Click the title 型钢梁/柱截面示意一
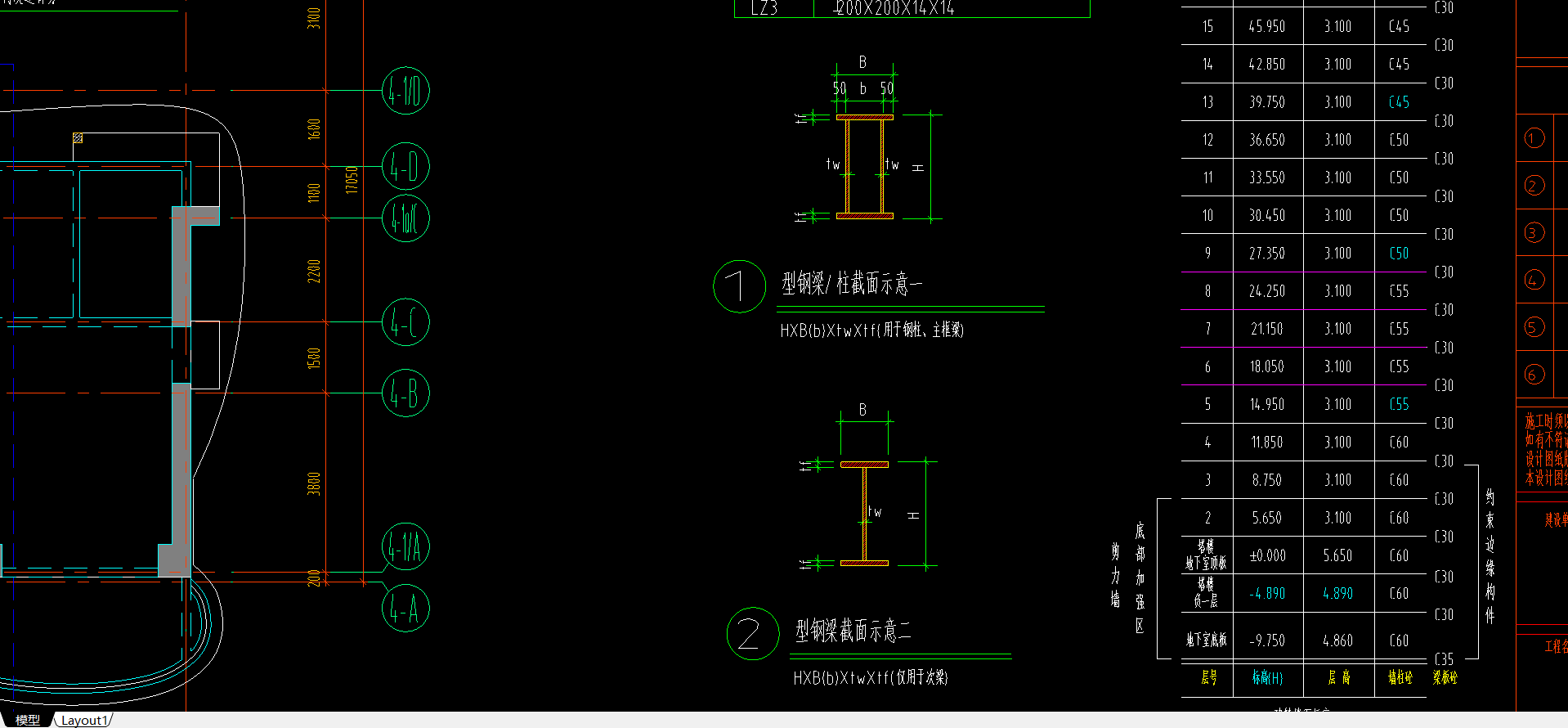The height and width of the screenshot is (728, 1568). point(851,284)
